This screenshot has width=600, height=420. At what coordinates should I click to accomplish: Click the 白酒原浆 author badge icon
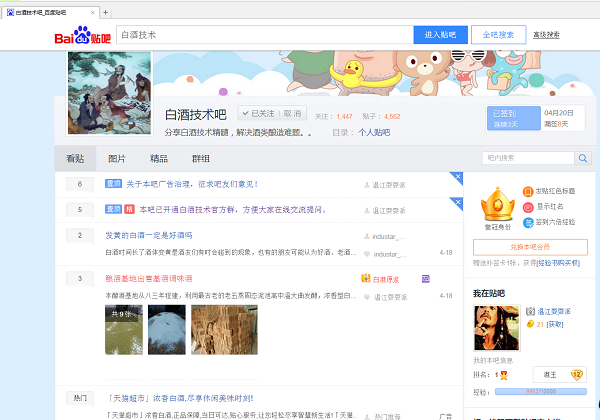click(366, 279)
